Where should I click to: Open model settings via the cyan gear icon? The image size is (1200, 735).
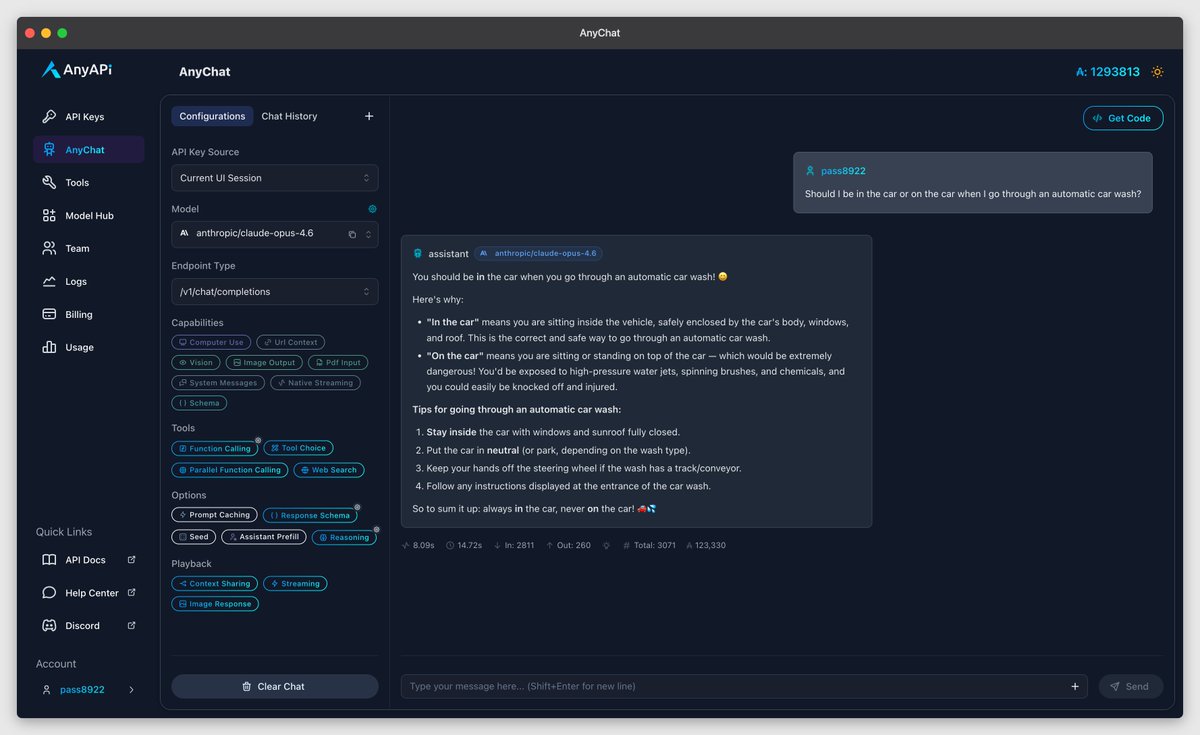(373, 209)
